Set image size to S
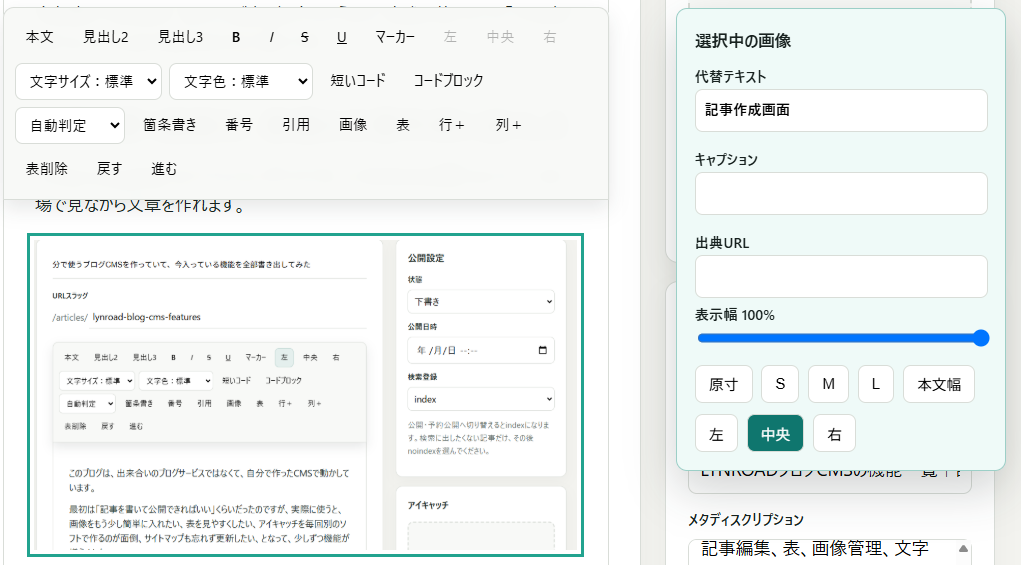 [781, 384]
